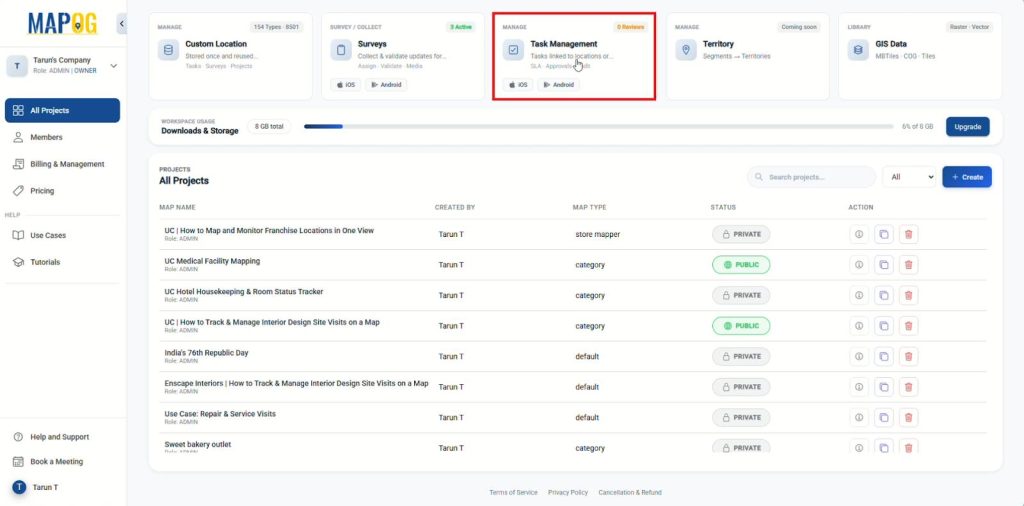This screenshot has width=1024, height=506.
Task: Click Surveys clipboard icon
Action: click(x=341, y=50)
